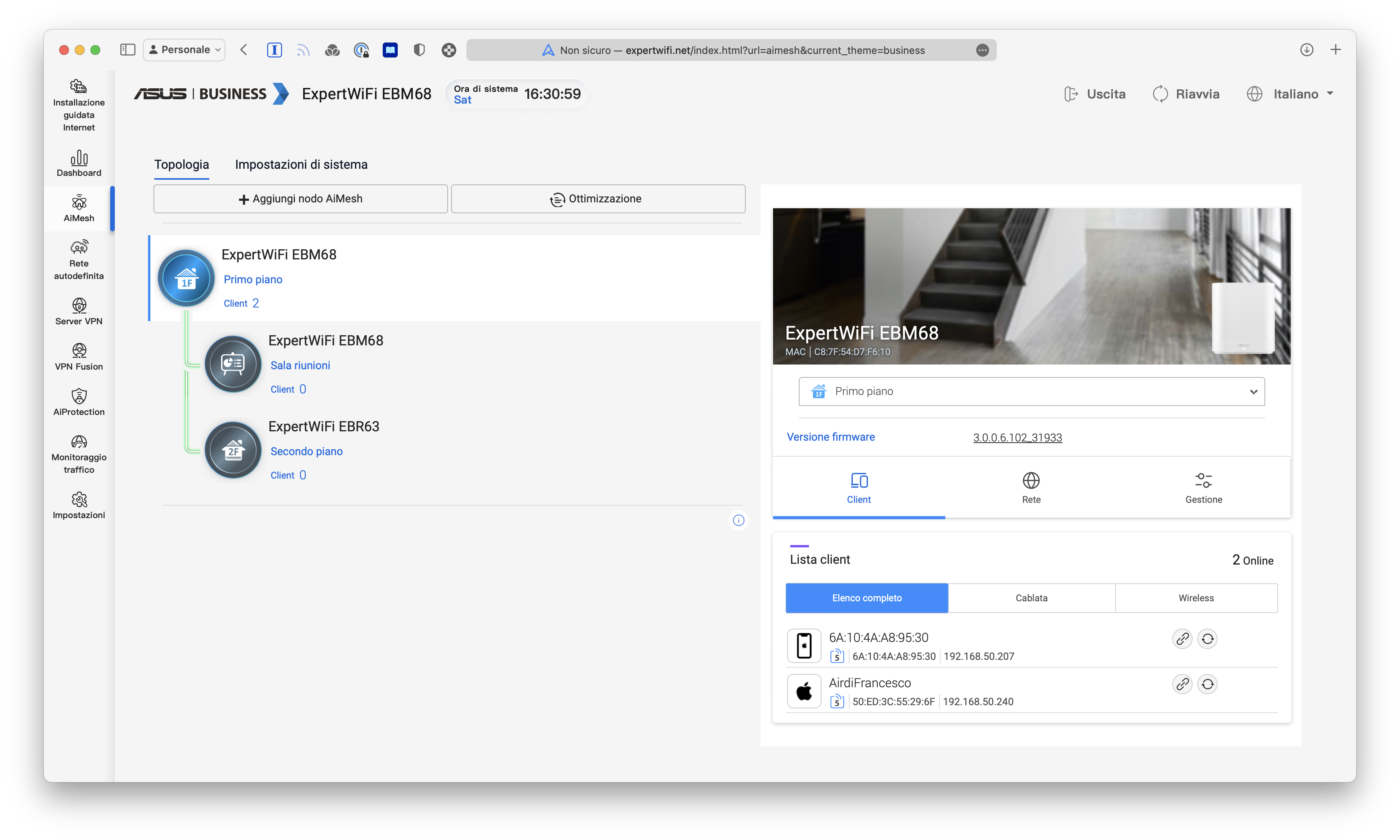Click the topology info icon

[x=738, y=520]
